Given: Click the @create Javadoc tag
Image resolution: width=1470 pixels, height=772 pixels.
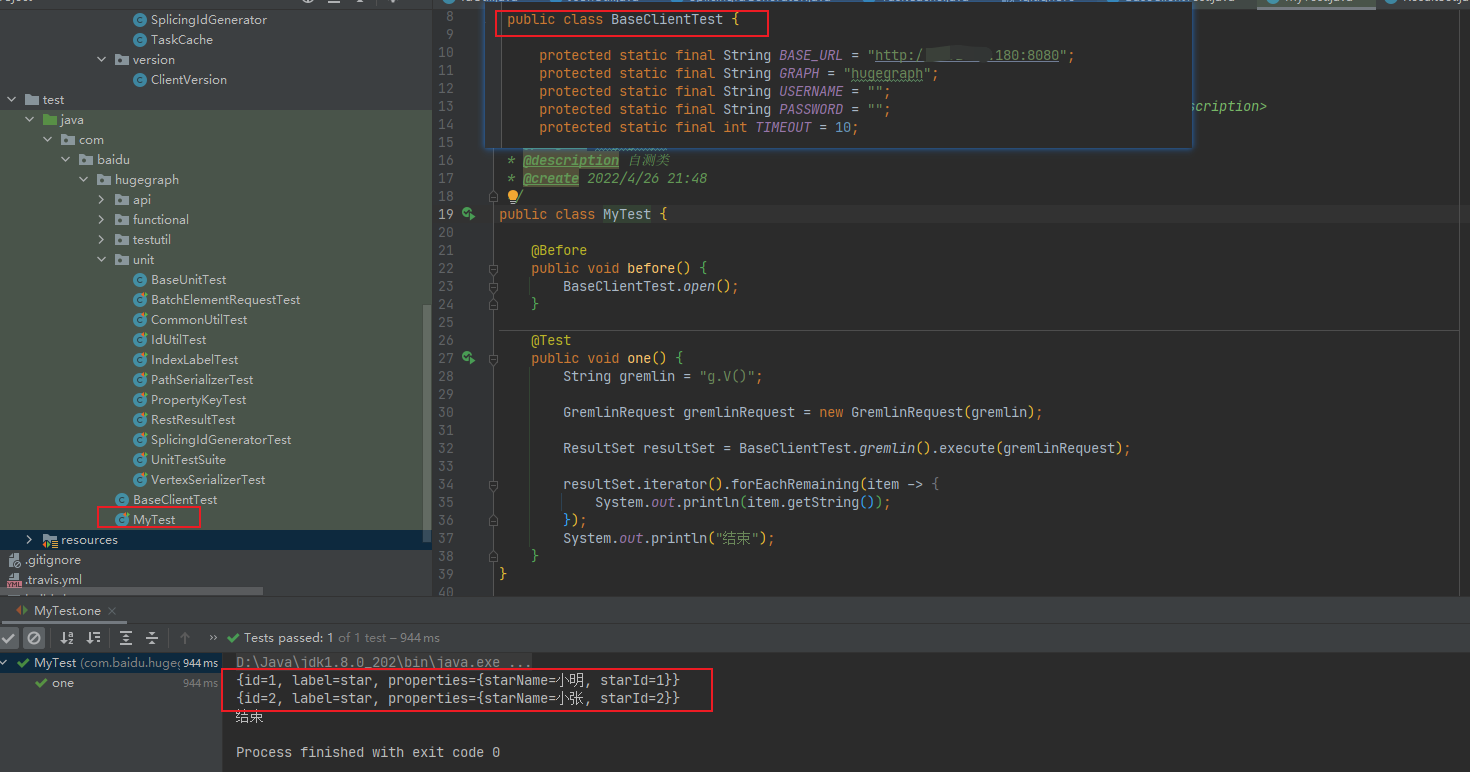Looking at the screenshot, I should [551, 178].
